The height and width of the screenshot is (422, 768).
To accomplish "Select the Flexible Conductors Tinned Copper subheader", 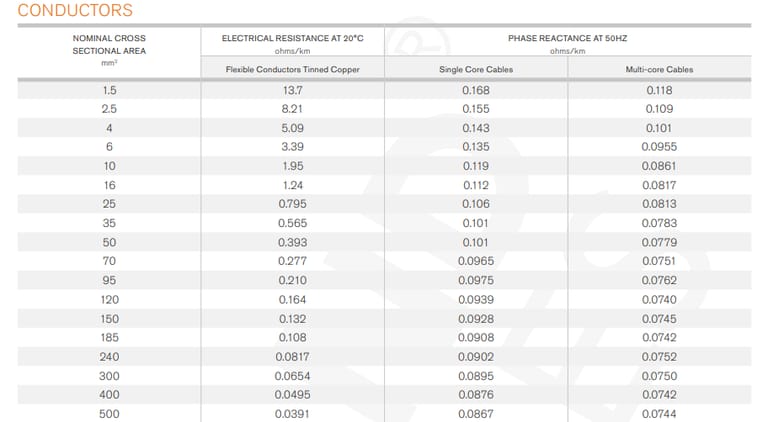I will (x=292, y=70).
